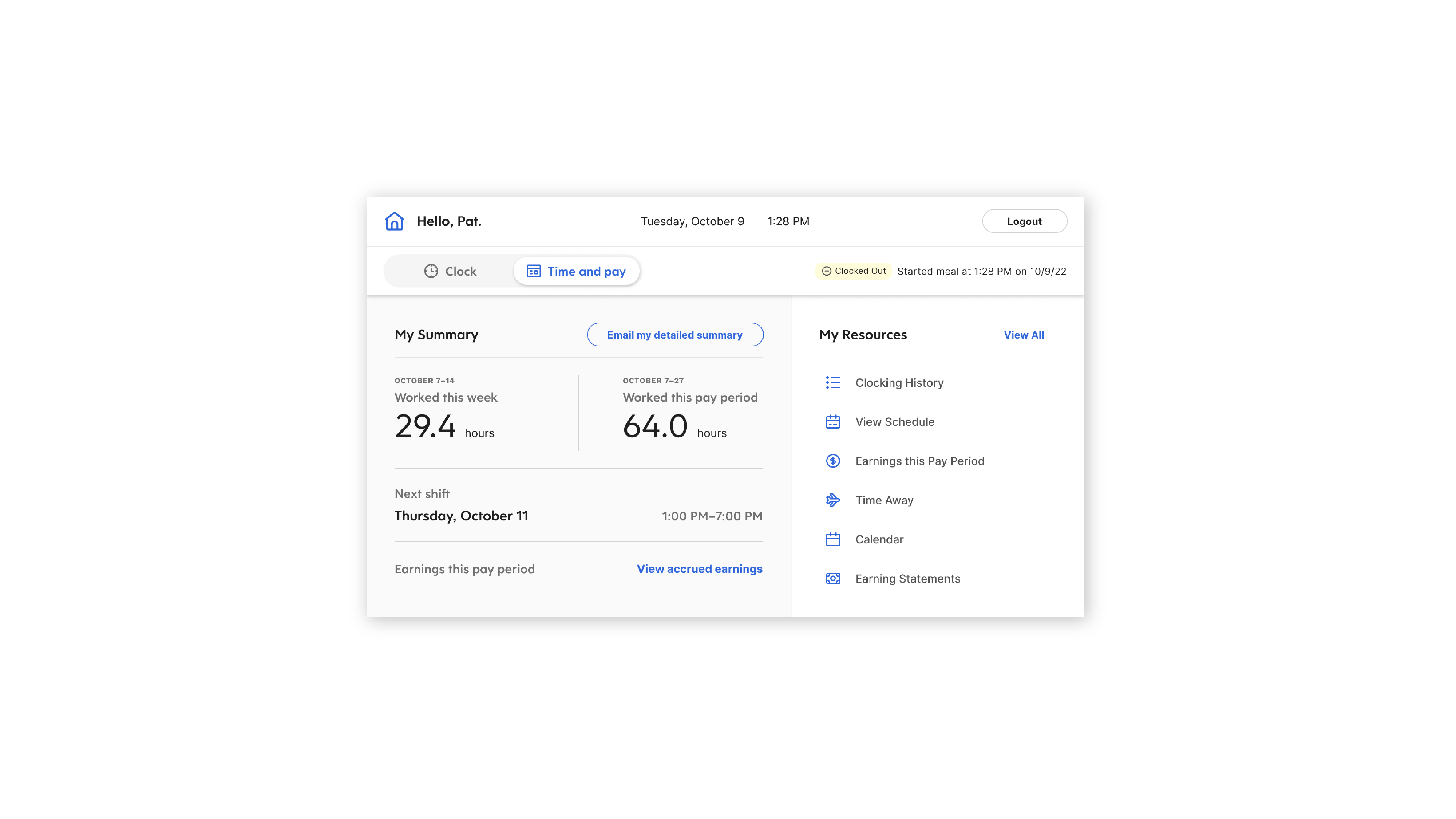Screen dimensions: 1456x819
Task: Switch to the Clock tab
Action: [450, 271]
